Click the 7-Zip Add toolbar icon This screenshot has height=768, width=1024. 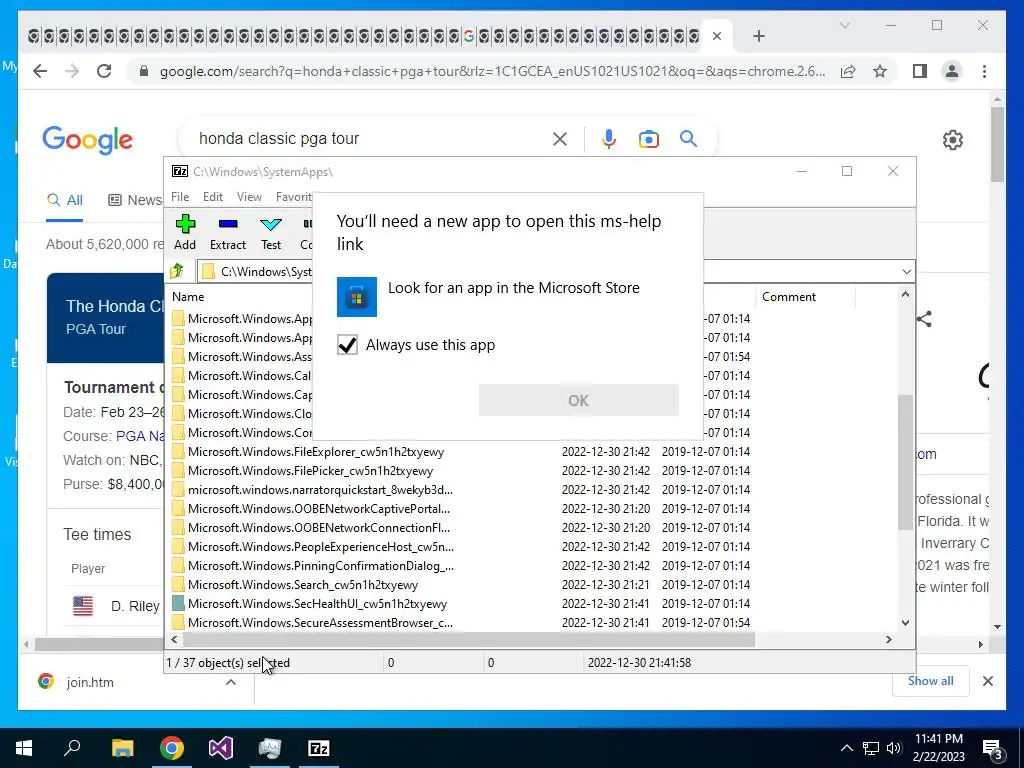click(185, 224)
